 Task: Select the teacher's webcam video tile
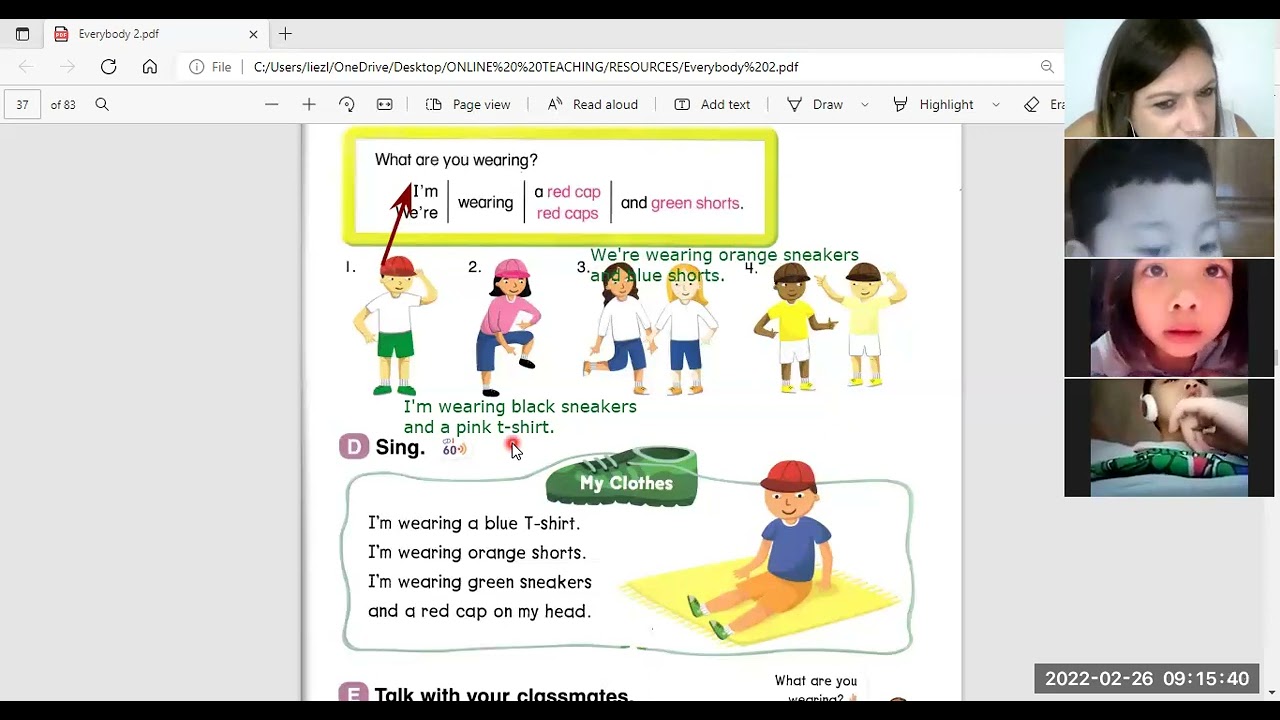click(x=1169, y=78)
